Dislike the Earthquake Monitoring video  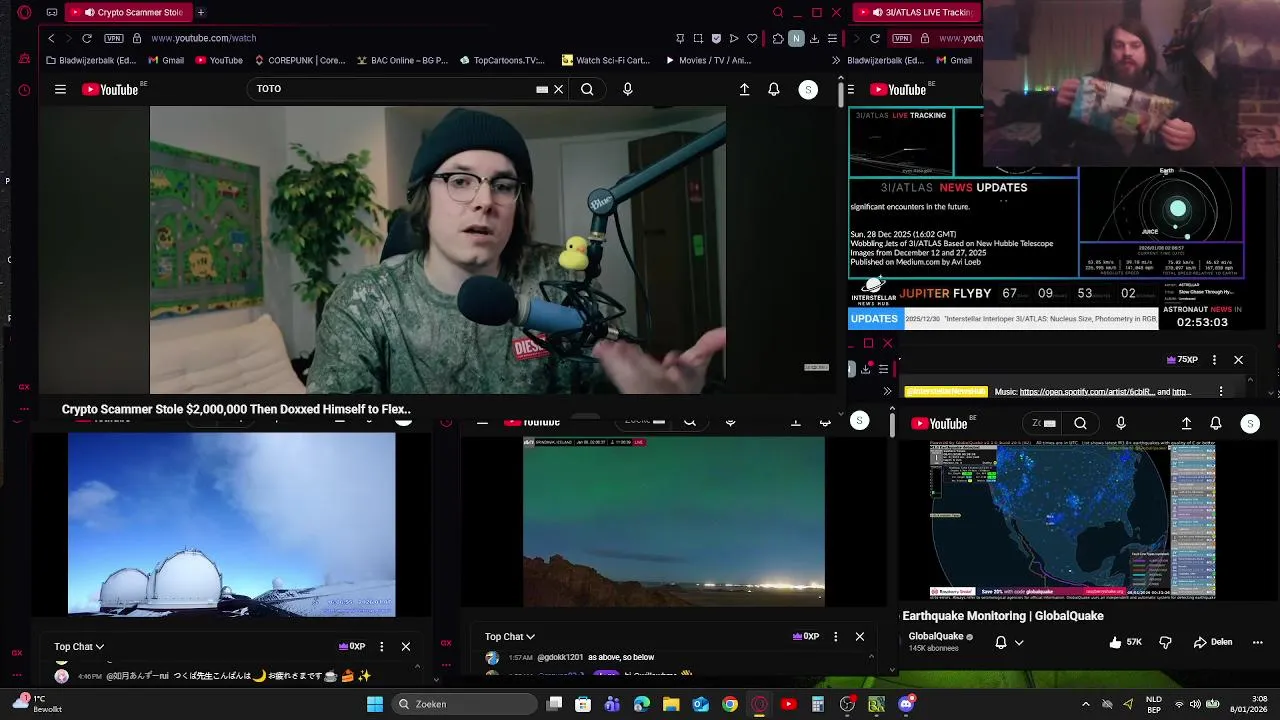[1165, 642]
